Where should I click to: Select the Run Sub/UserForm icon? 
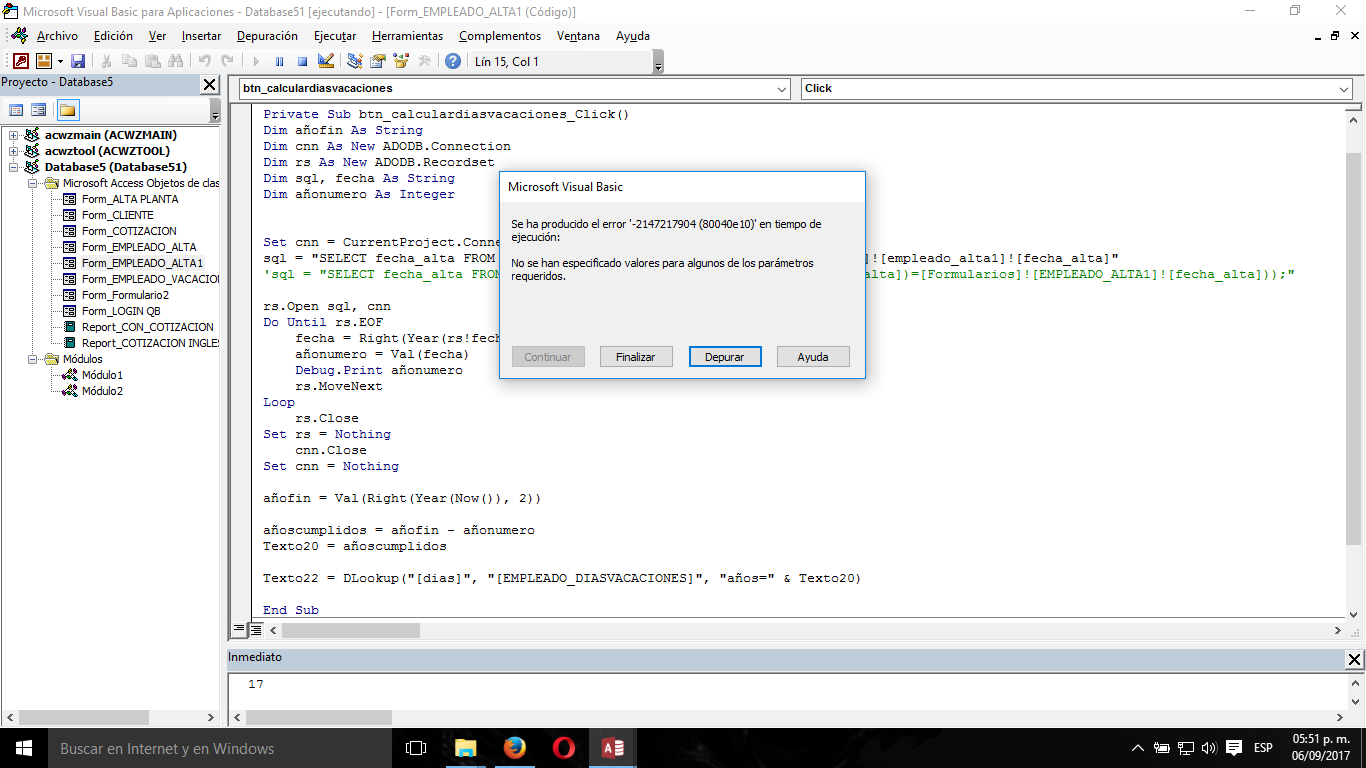(255, 60)
